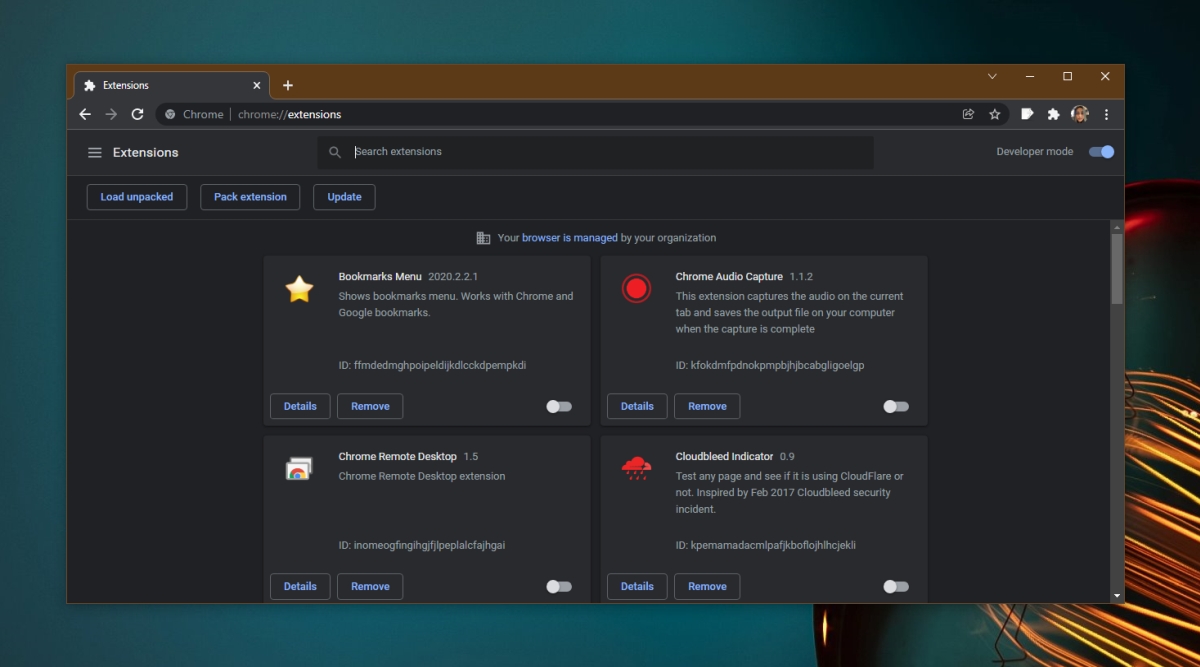Enable the Bookmarks Menu extension

click(559, 406)
